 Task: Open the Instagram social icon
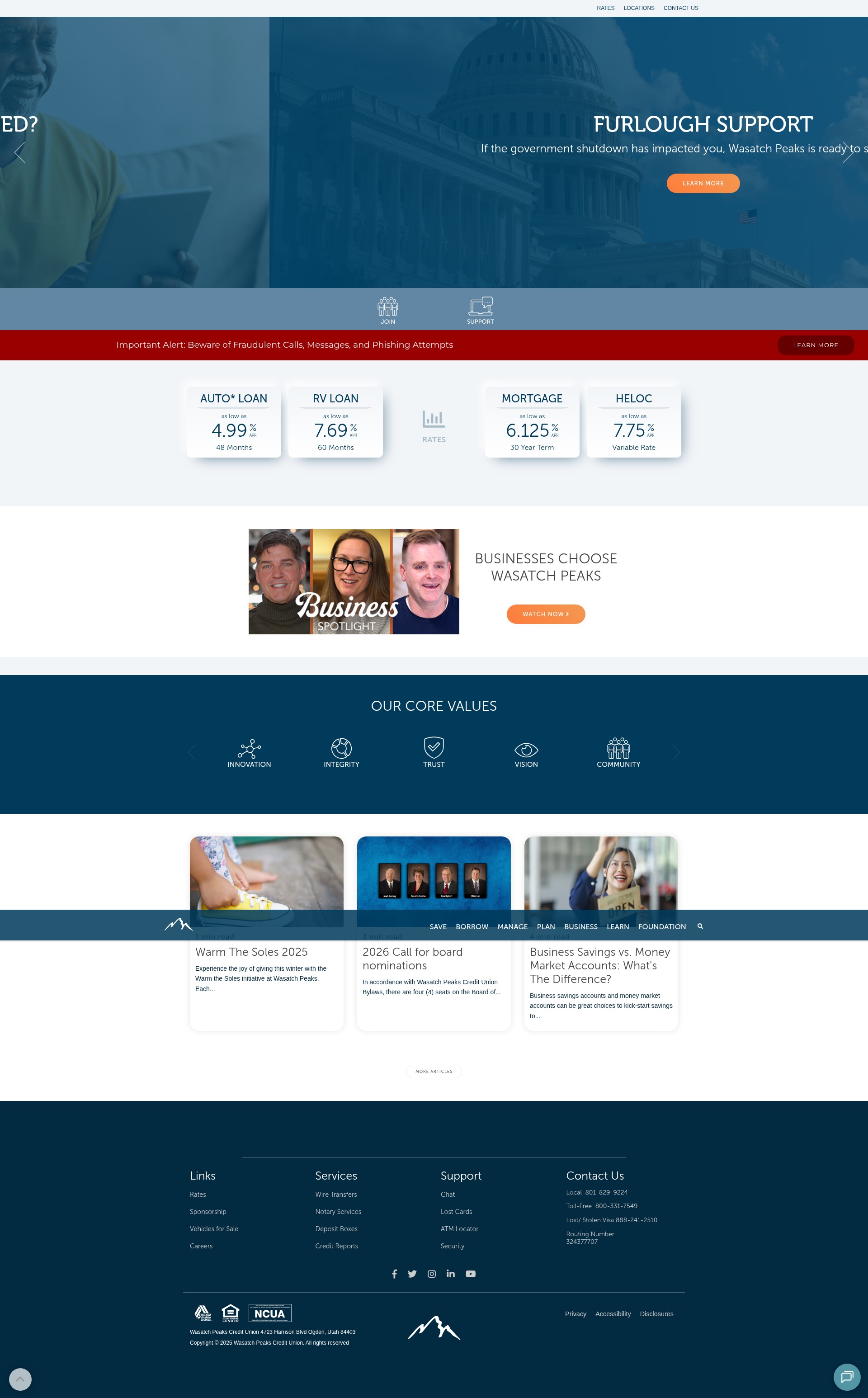click(432, 1274)
